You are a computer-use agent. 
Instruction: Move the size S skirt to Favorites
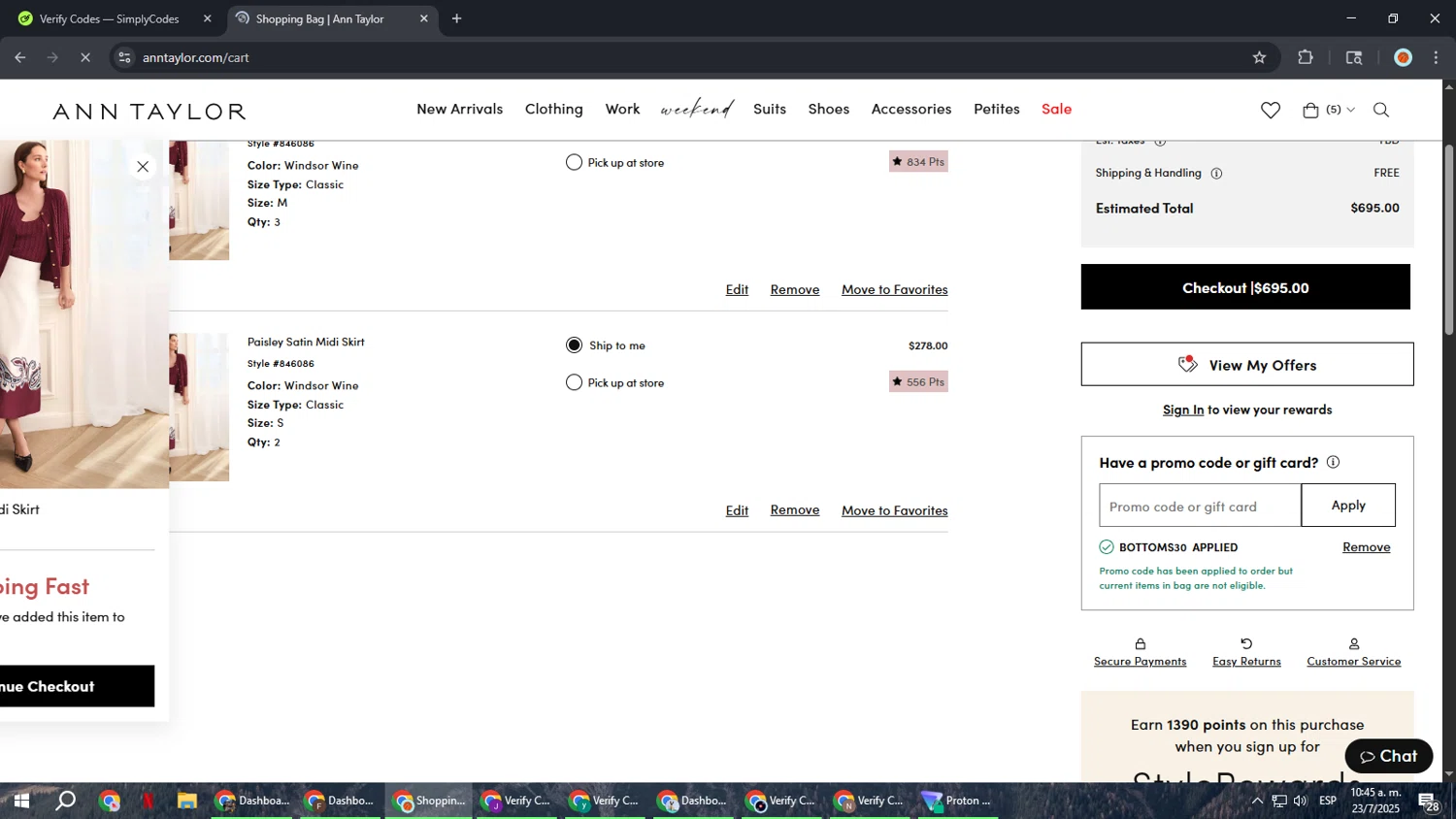pos(895,510)
